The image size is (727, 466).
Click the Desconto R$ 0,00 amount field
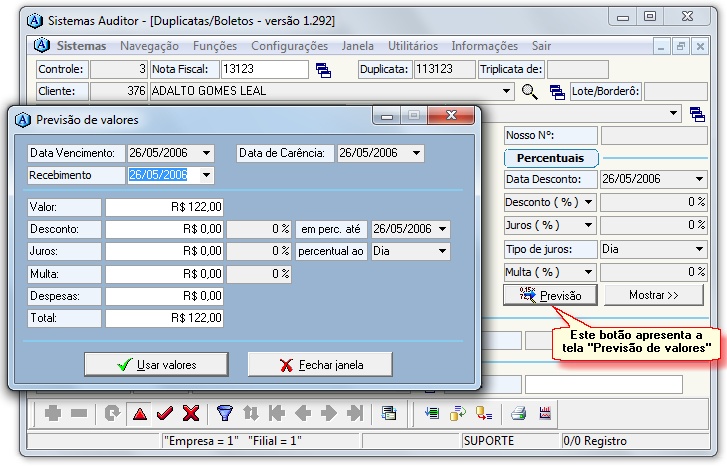tap(165, 229)
